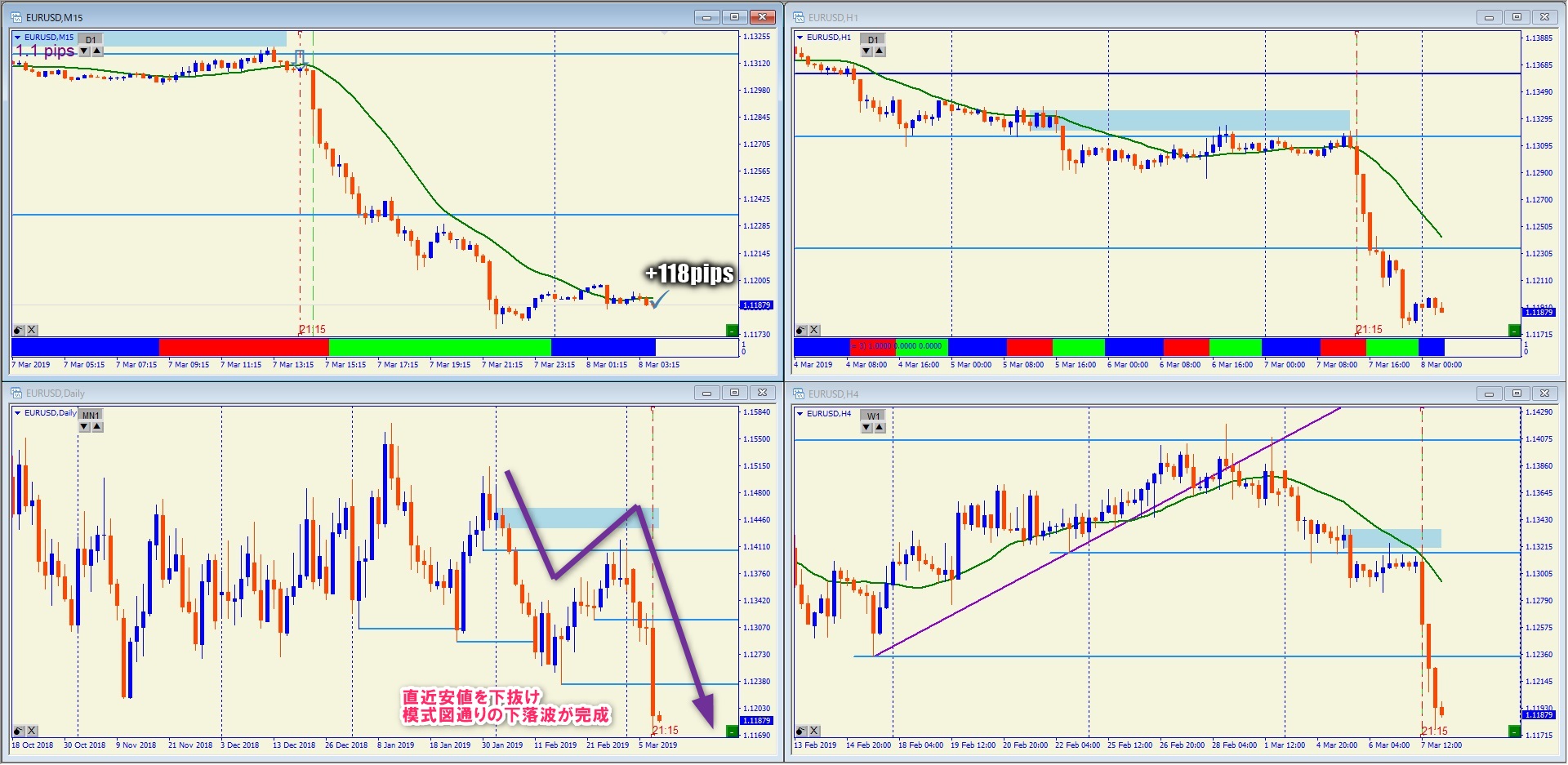Toggle the green minus button in H1 chart
Viewport: 1568px width, 765px height.
point(1514,331)
